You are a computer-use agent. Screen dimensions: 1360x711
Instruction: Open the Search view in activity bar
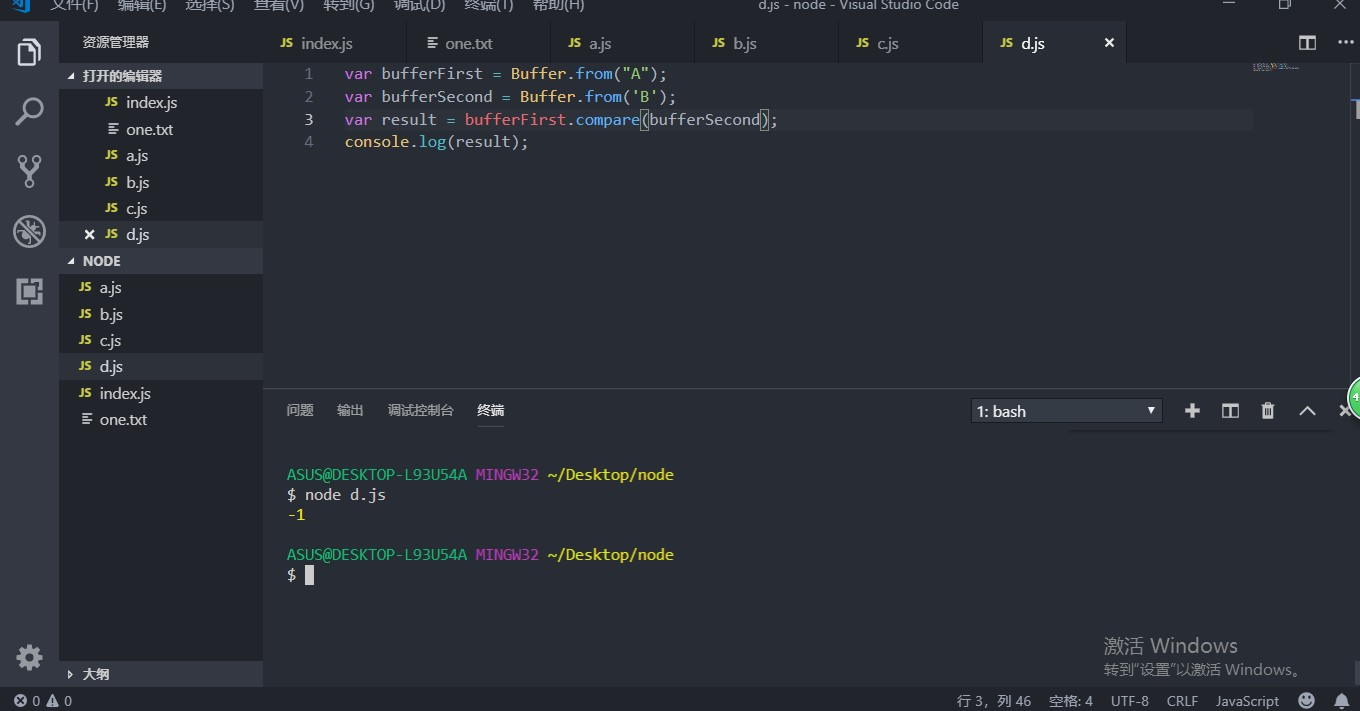(x=29, y=111)
